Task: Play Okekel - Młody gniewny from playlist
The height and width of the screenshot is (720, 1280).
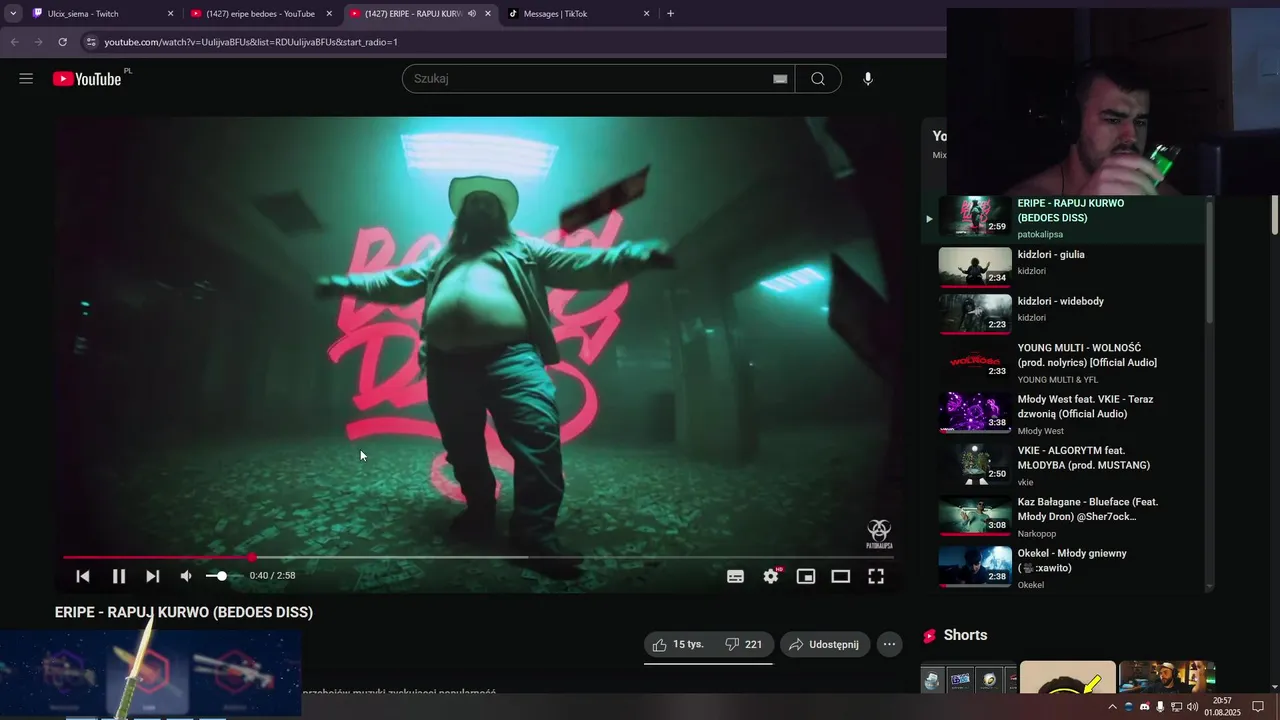Action: tap(1064, 569)
